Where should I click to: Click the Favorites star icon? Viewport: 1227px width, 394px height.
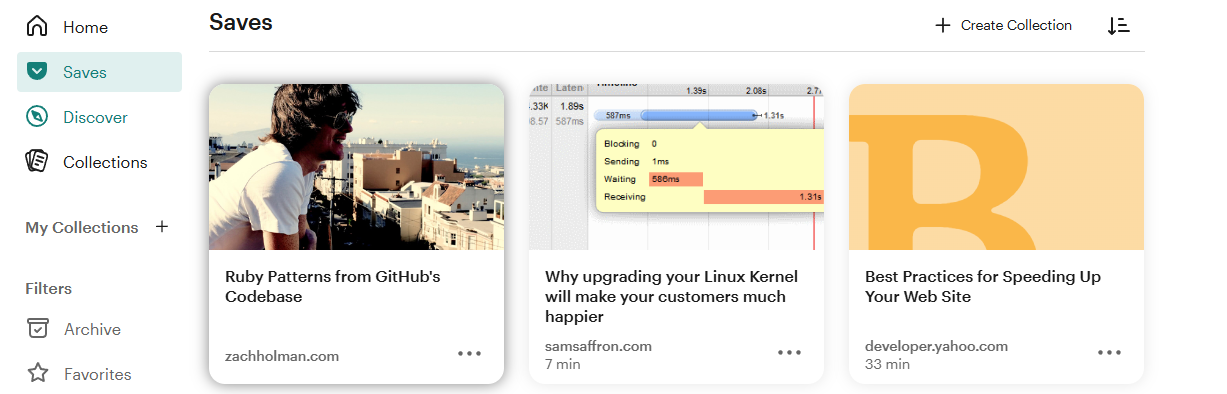click(x=38, y=374)
